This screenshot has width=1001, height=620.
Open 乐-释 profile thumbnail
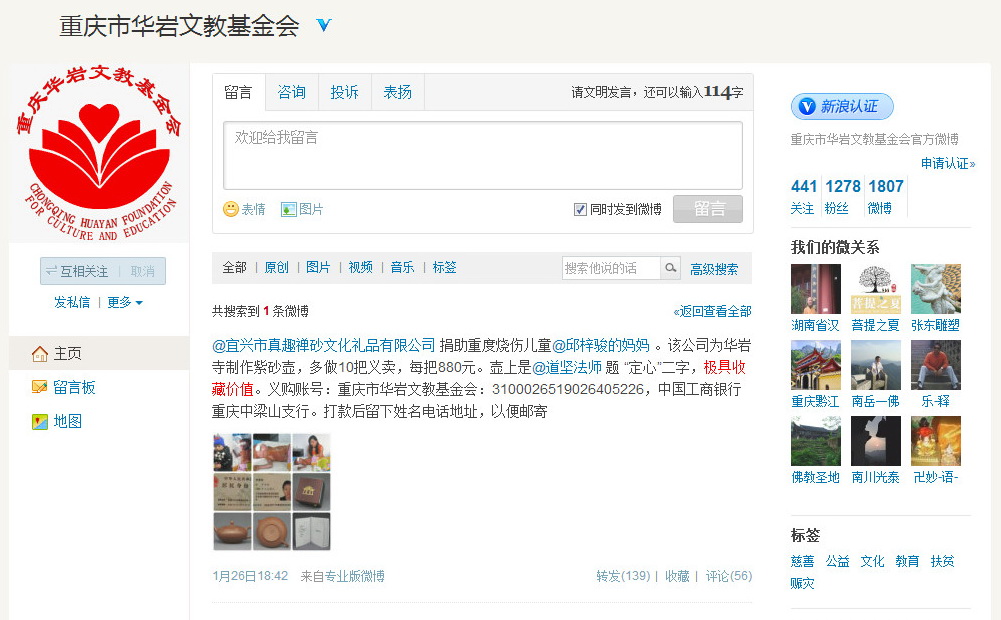936,365
